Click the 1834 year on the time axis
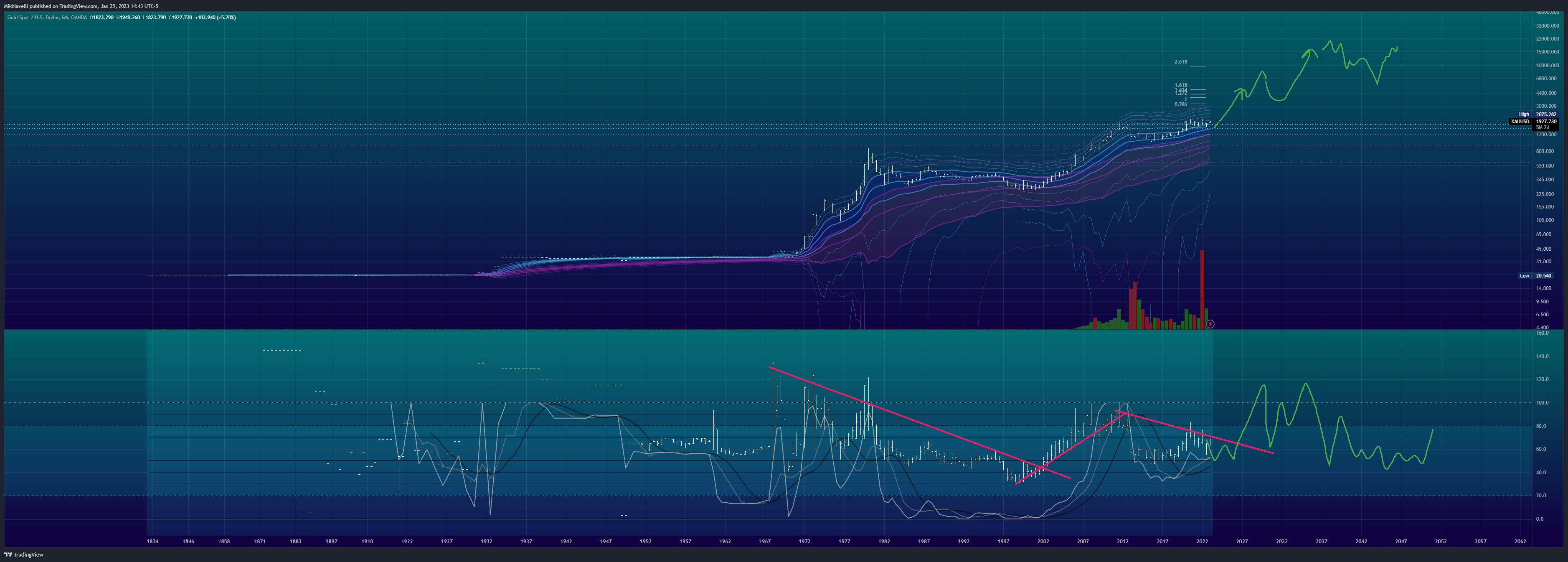 pyautogui.click(x=153, y=541)
